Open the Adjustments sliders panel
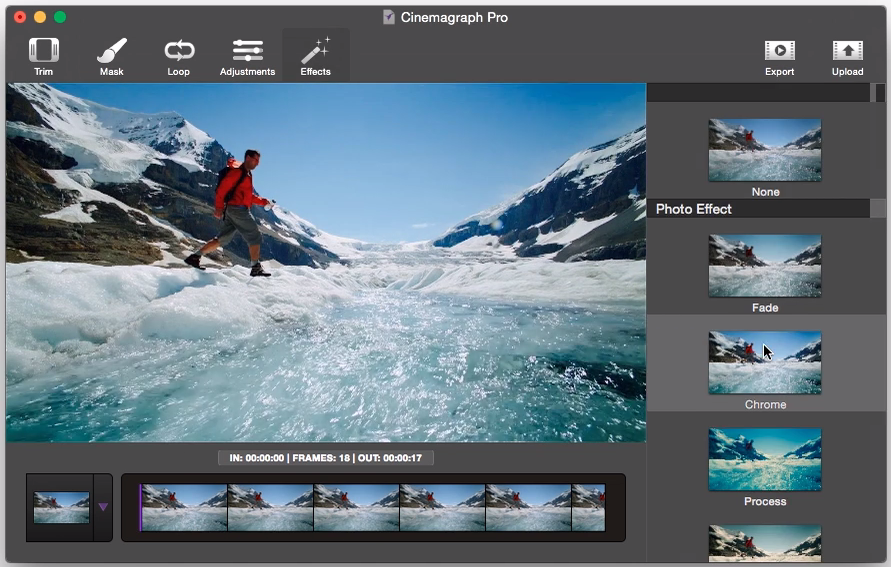The height and width of the screenshot is (567, 891). tap(247, 56)
